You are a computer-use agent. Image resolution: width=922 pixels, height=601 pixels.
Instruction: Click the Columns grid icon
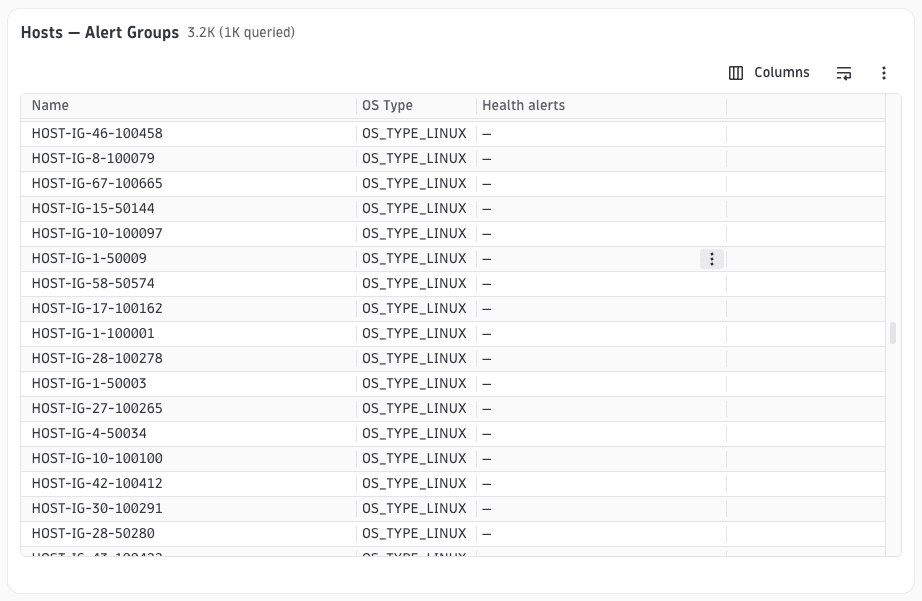[x=736, y=73]
